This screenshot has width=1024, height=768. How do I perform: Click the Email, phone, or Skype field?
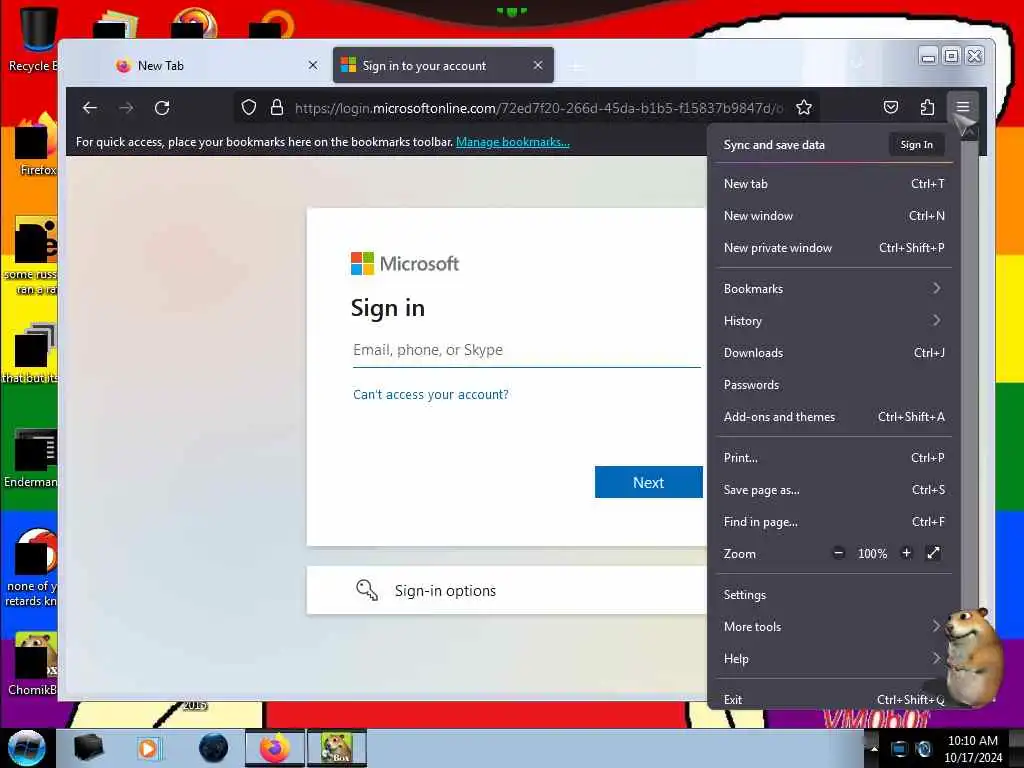click(x=526, y=351)
